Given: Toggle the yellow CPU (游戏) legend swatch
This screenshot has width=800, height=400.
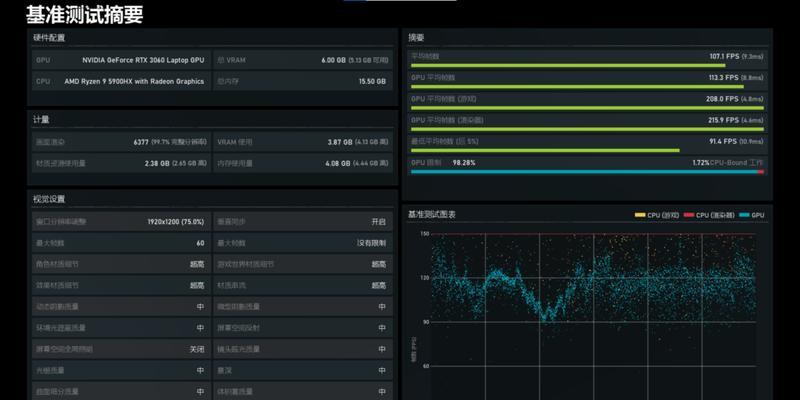Looking at the screenshot, I should click(640, 215).
